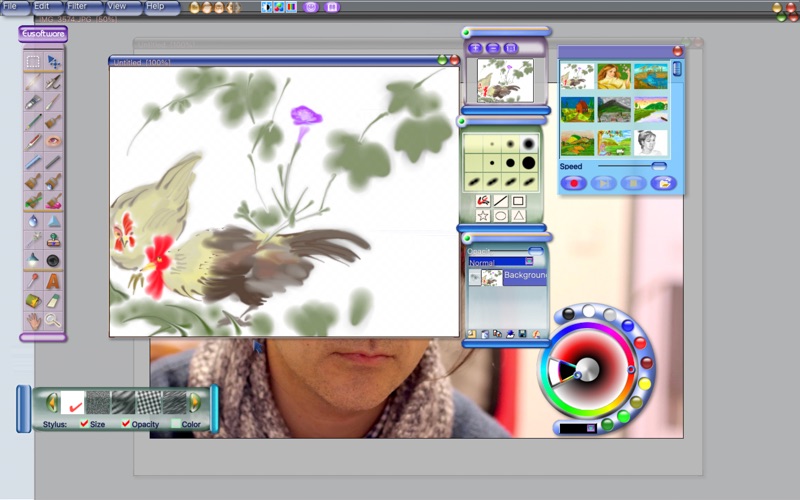Click the Eusoftware logo button

[43, 34]
